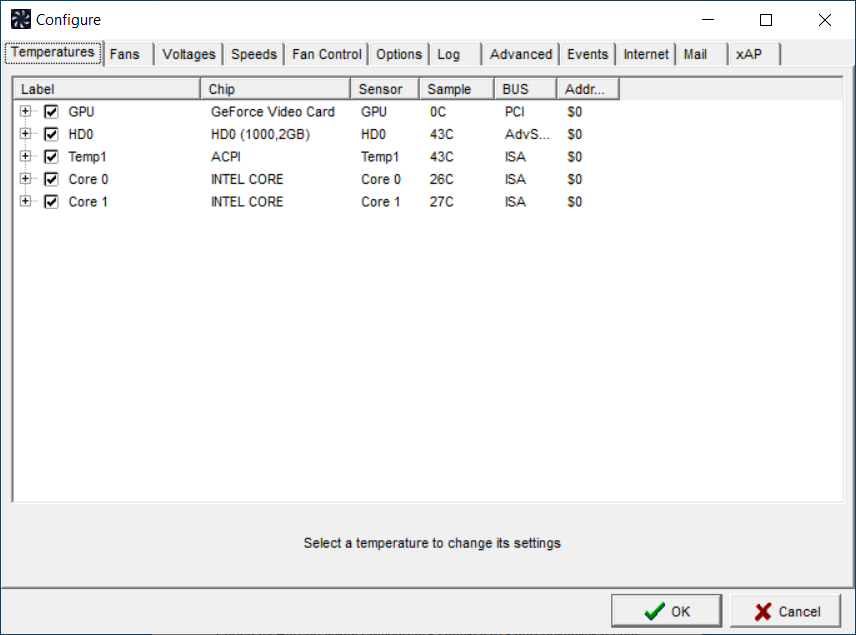Open the Advanced tab
856x635 pixels.
tap(520, 54)
